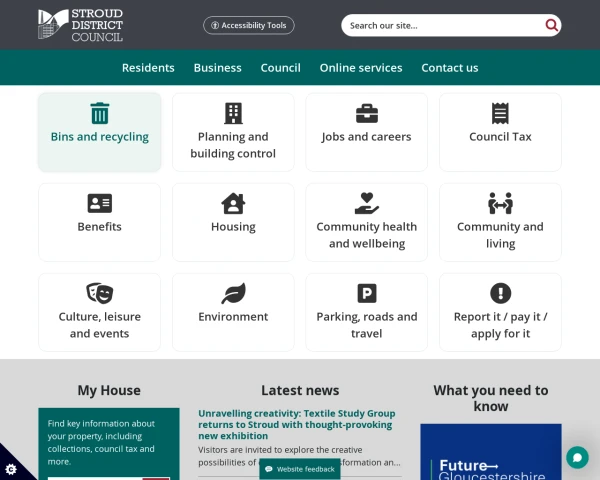This screenshot has width=600, height=480.
Task: Open Parking, roads and travel
Action: (x=367, y=325)
